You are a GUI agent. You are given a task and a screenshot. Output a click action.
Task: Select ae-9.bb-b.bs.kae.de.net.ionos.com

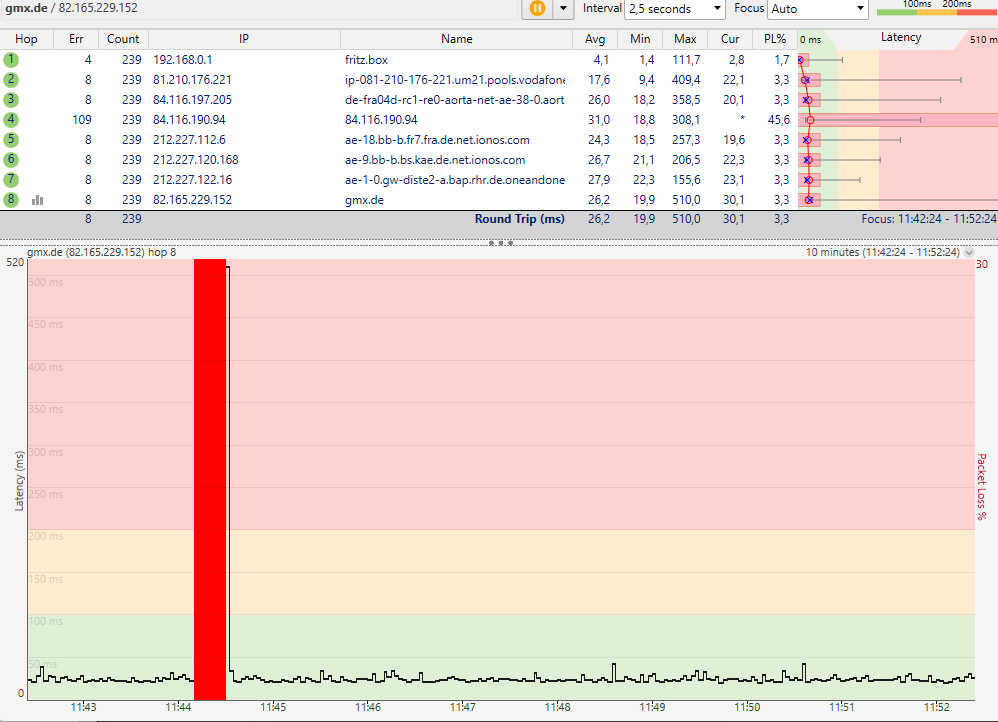pos(435,160)
